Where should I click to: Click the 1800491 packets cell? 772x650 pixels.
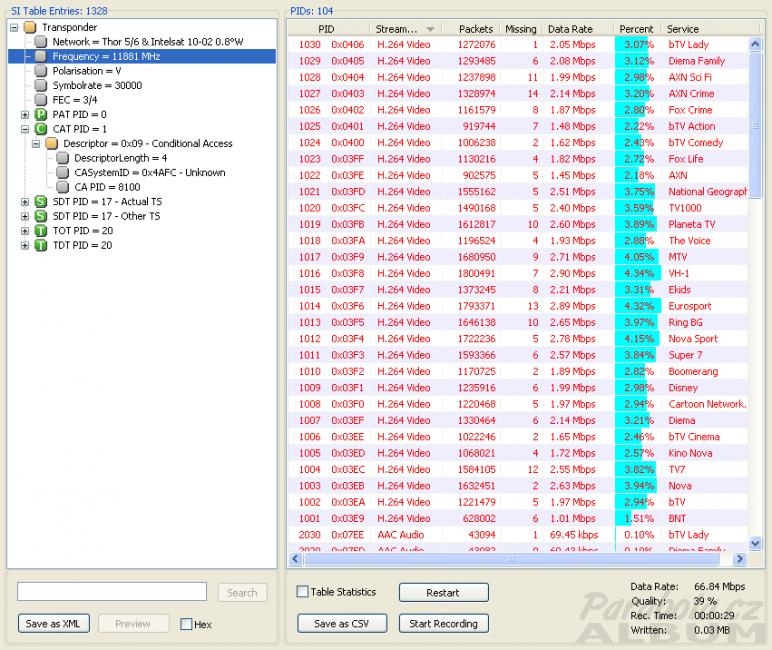click(x=476, y=273)
